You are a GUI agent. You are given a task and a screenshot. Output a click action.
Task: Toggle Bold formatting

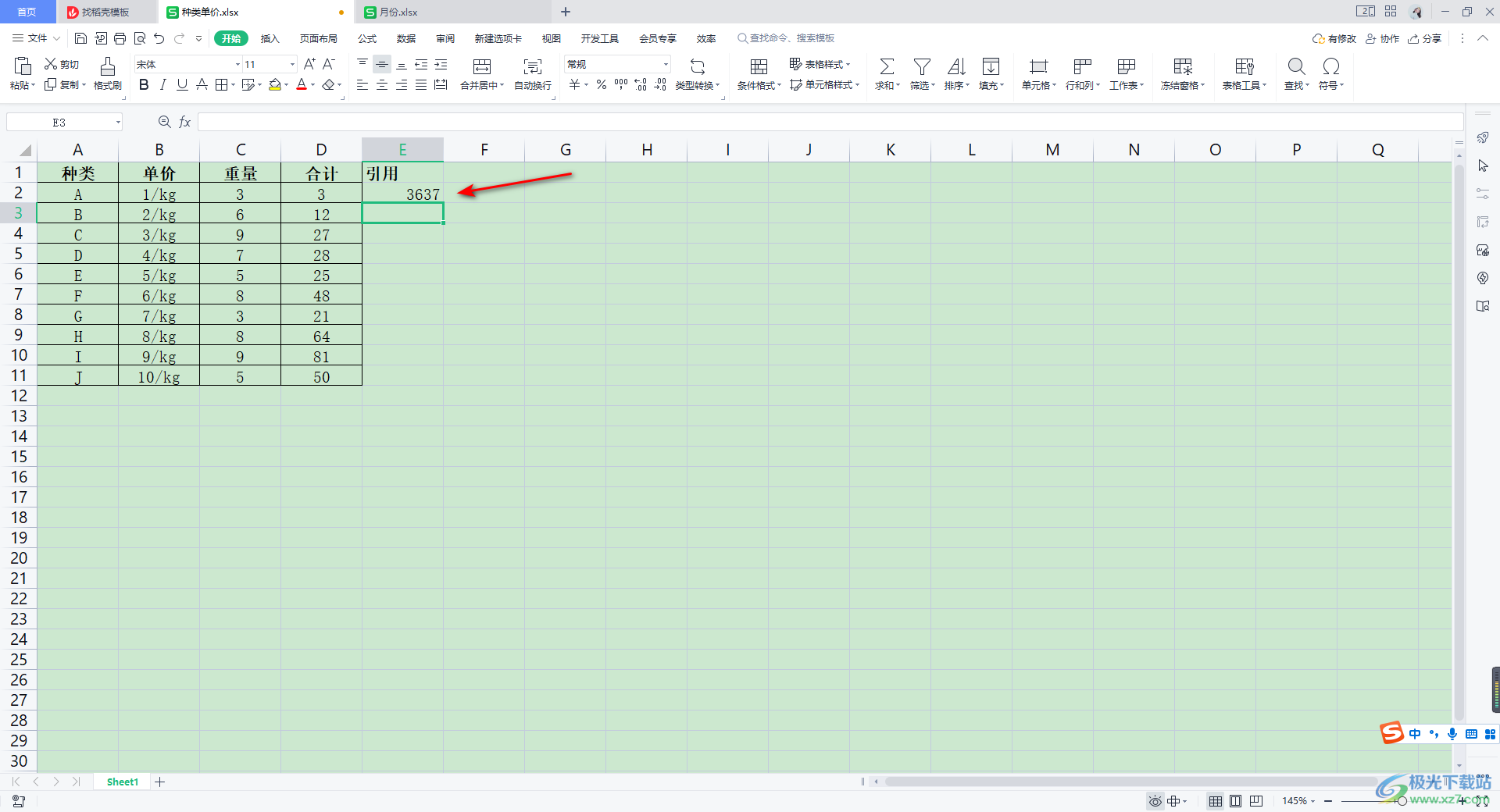tap(144, 84)
